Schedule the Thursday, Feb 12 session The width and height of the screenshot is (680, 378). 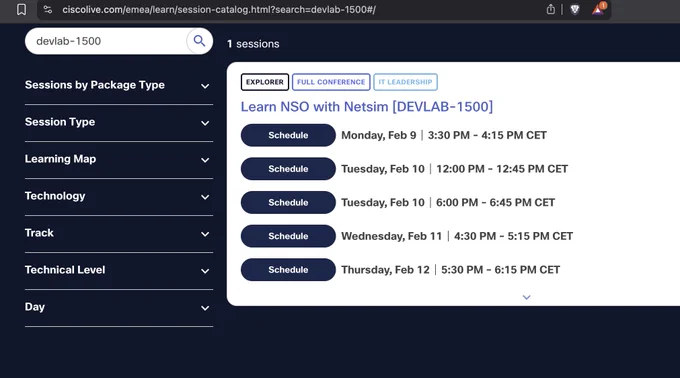tap(288, 270)
